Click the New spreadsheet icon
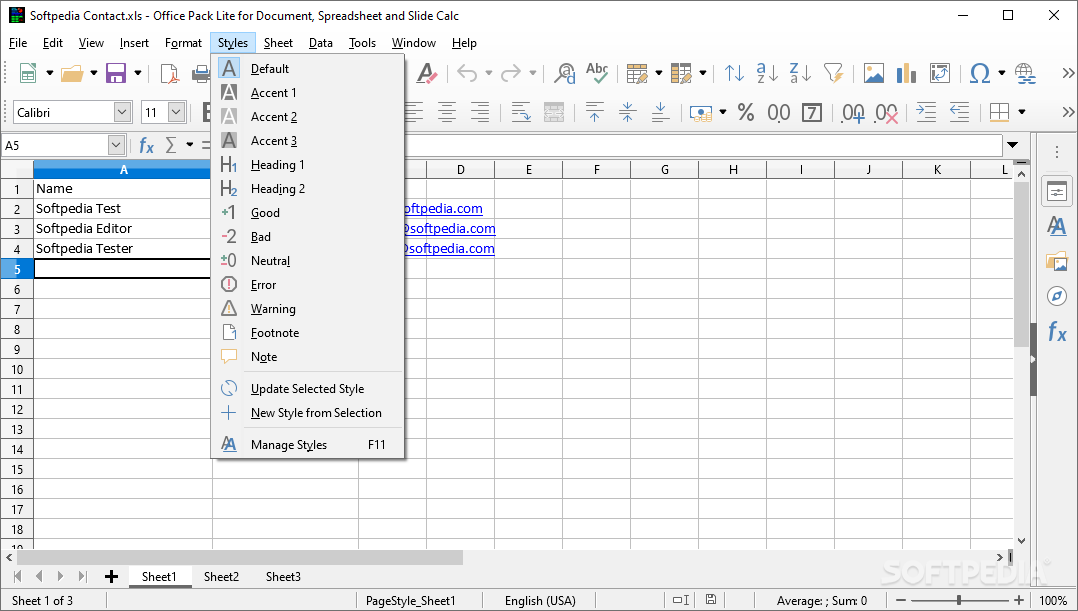 (28, 73)
